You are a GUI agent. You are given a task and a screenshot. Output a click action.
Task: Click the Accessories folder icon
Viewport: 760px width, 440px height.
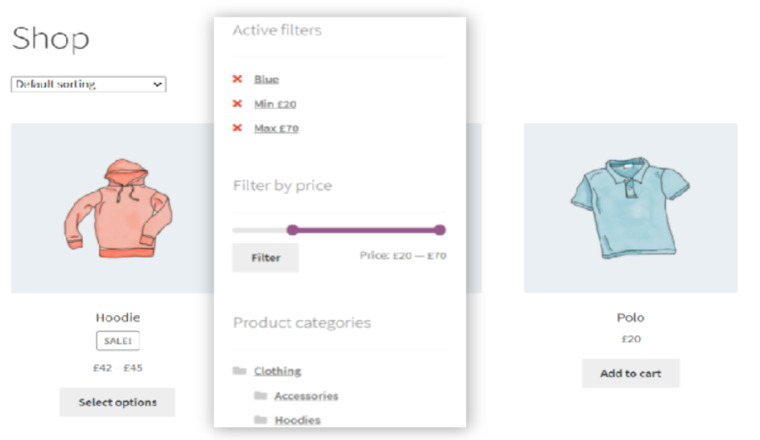pyautogui.click(x=260, y=396)
